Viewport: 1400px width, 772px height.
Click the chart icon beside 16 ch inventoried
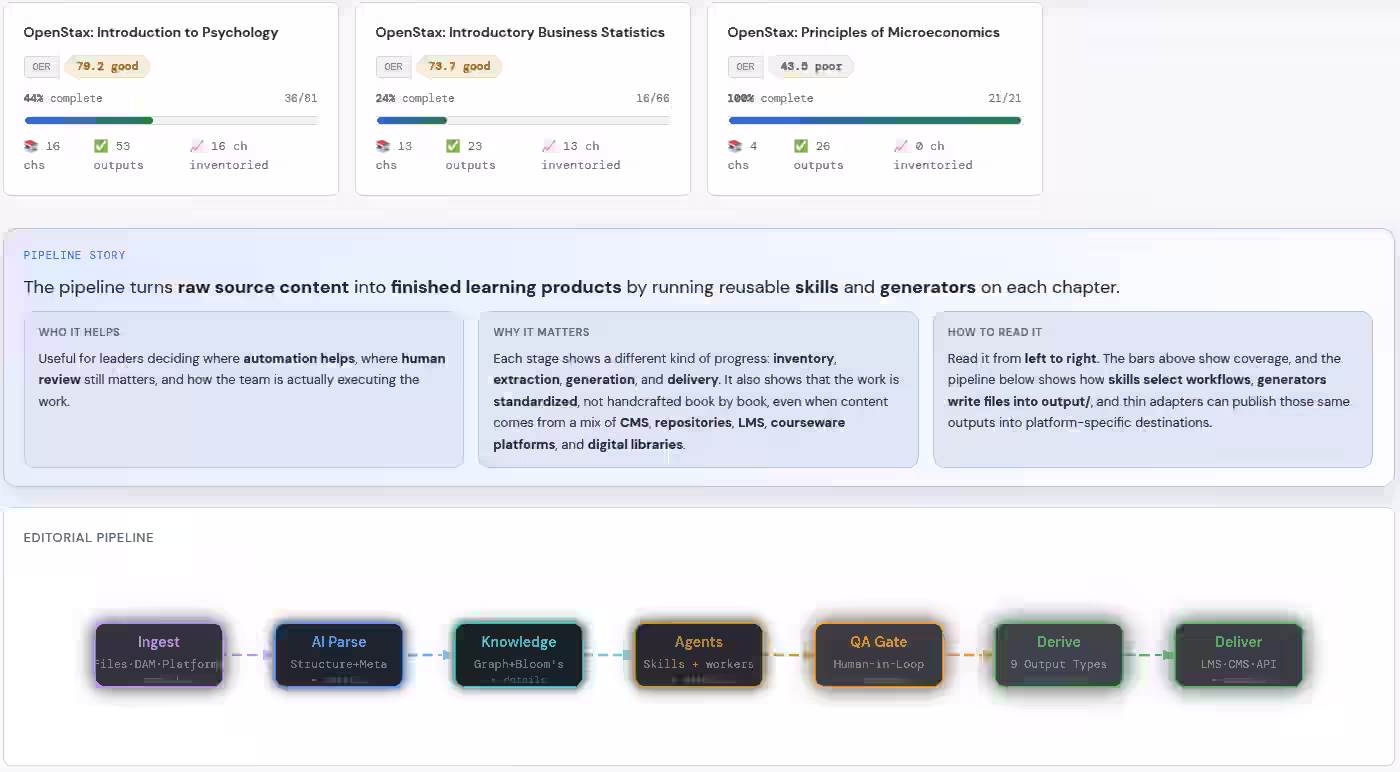tap(197, 146)
